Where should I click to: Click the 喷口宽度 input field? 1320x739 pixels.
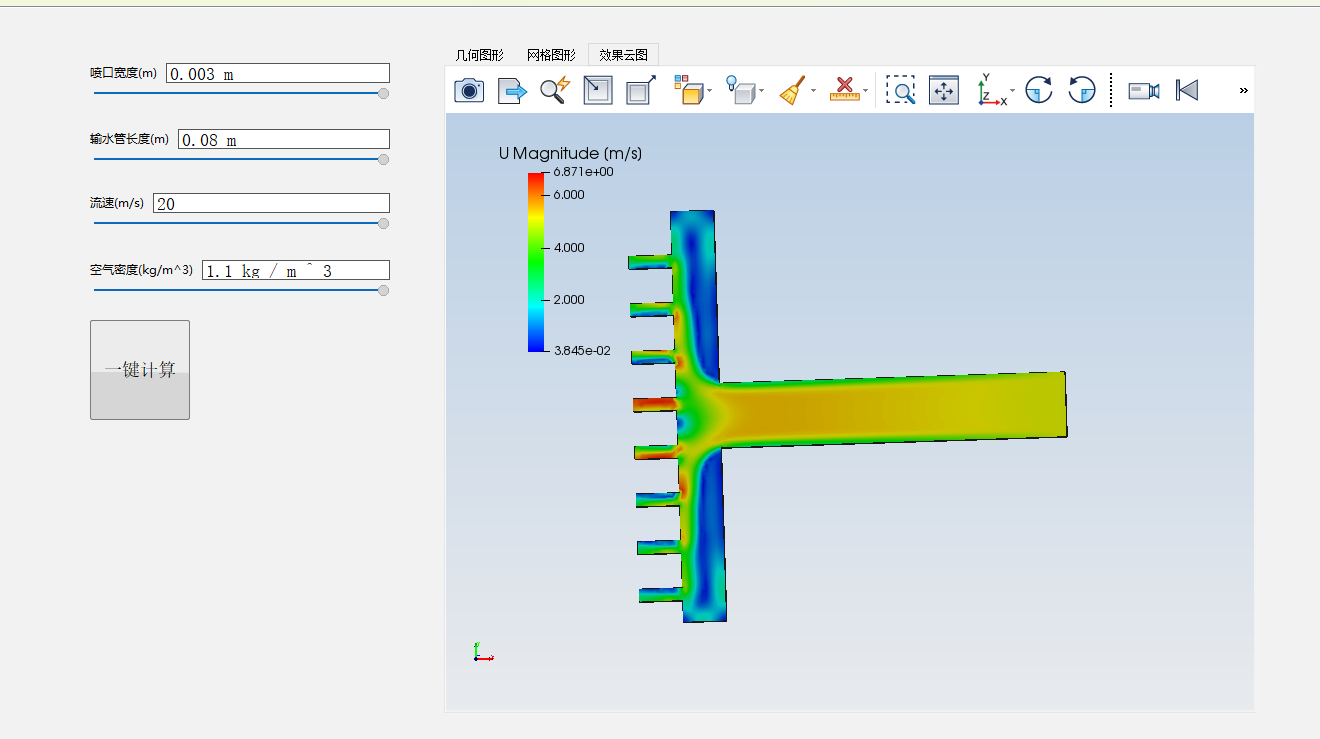pos(278,73)
